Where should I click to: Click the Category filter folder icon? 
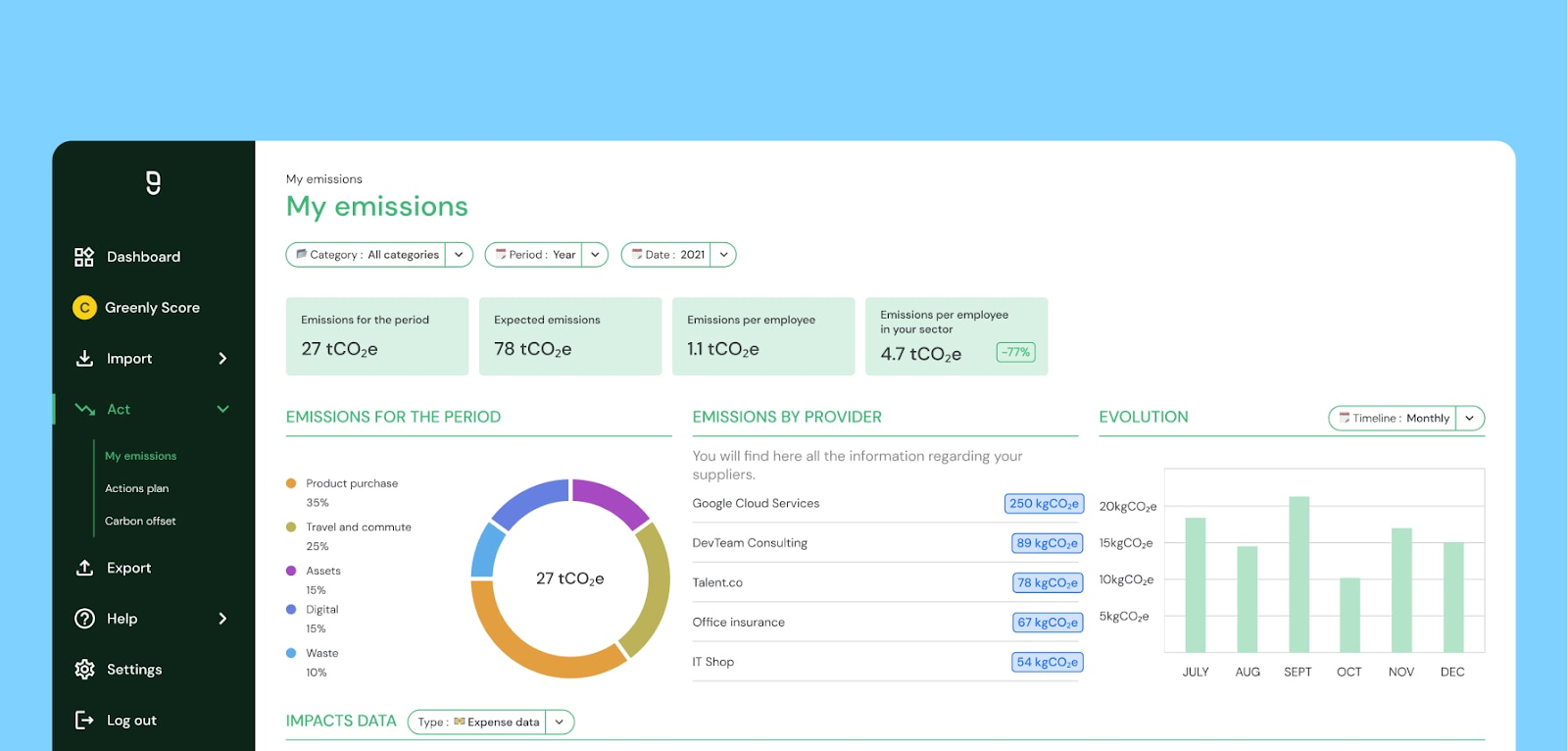302,254
